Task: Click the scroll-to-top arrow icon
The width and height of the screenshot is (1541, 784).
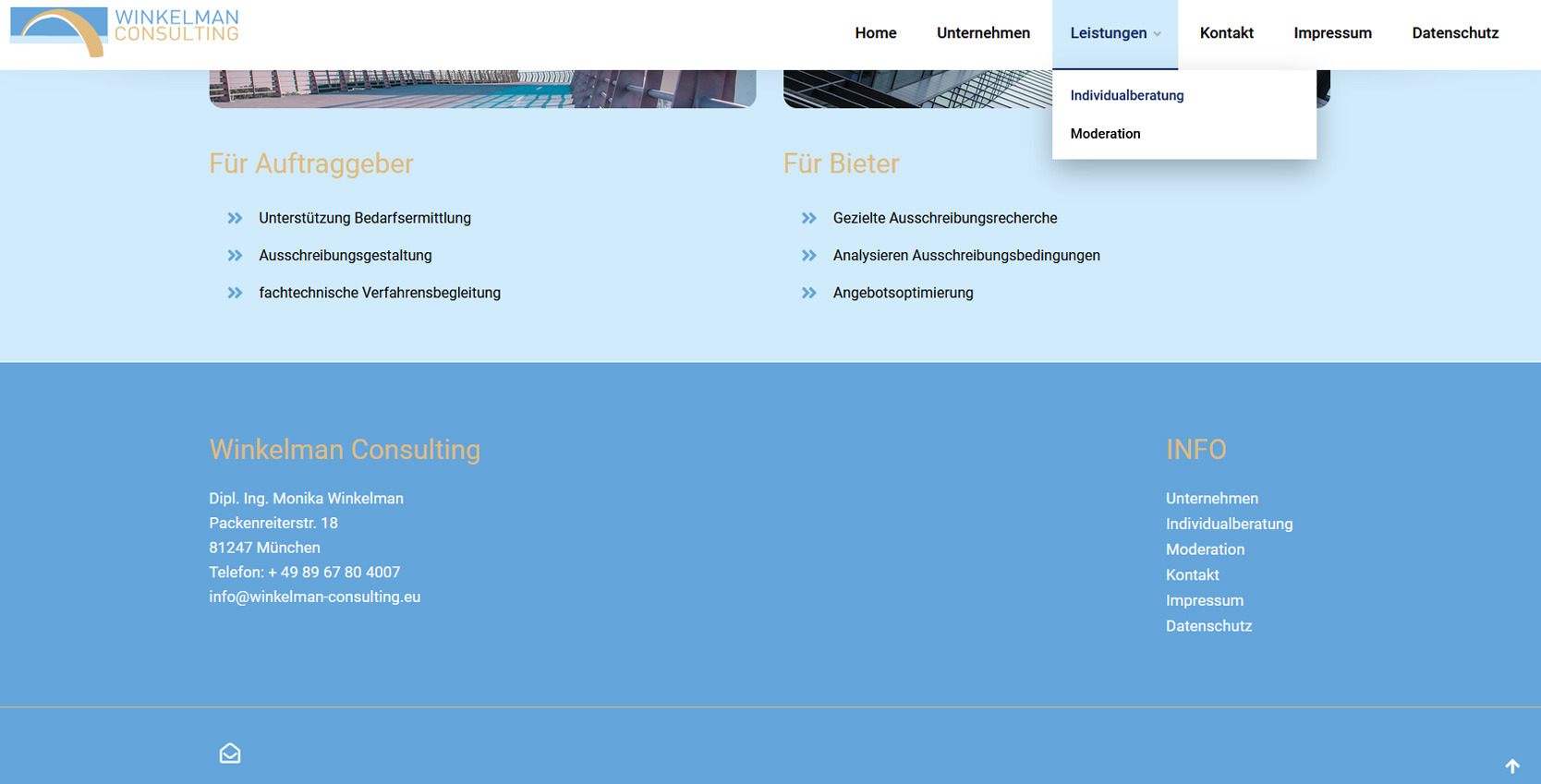Action: [x=1512, y=766]
